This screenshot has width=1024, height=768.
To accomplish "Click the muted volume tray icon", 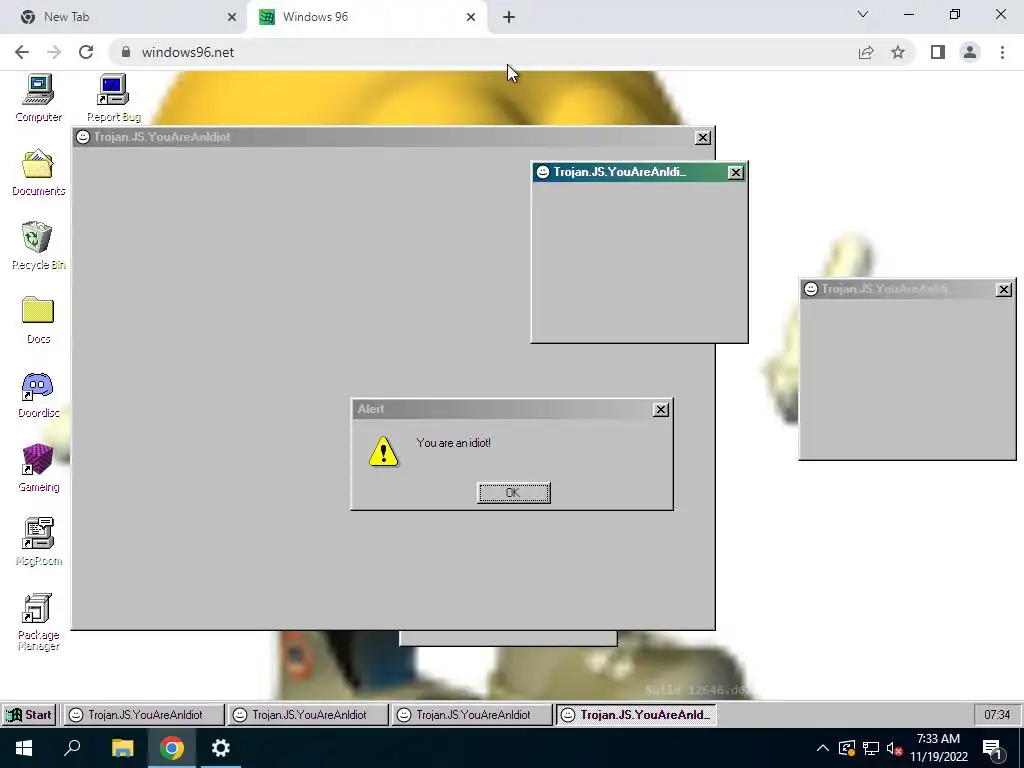I will click(x=895, y=748).
